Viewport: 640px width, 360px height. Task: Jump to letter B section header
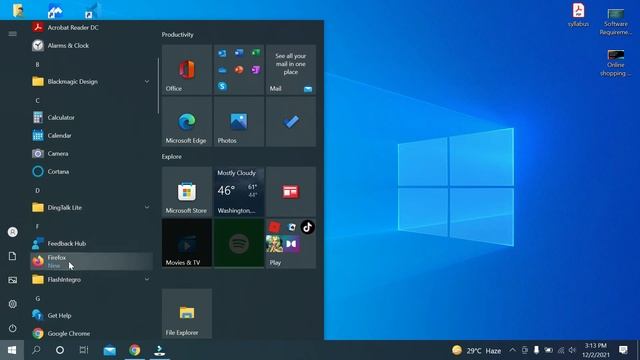pos(37,64)
